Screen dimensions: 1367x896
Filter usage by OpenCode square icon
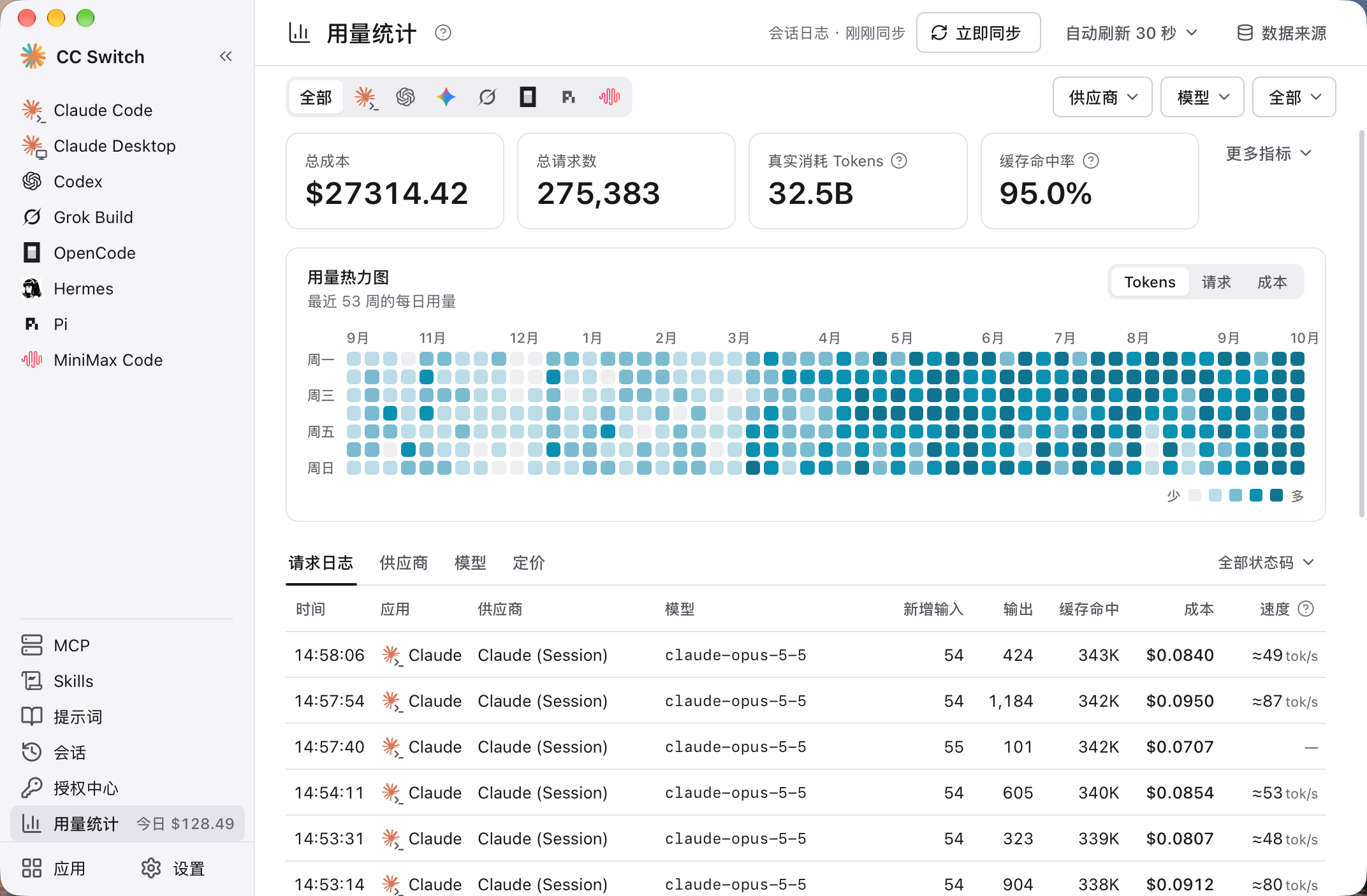(528, 98)
